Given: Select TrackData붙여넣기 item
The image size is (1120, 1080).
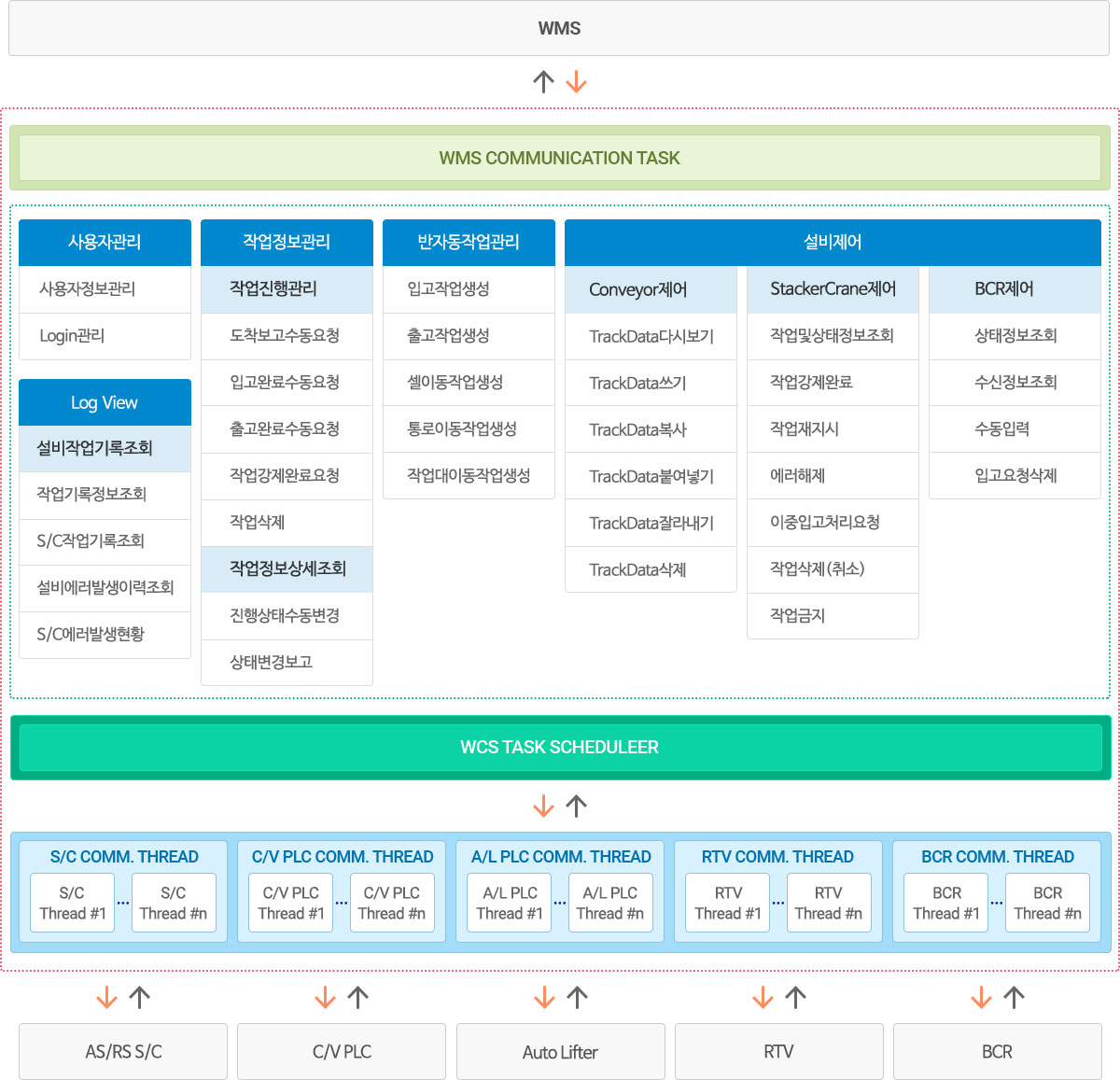Looking at the screenshot, I should (x=651, y=476).
